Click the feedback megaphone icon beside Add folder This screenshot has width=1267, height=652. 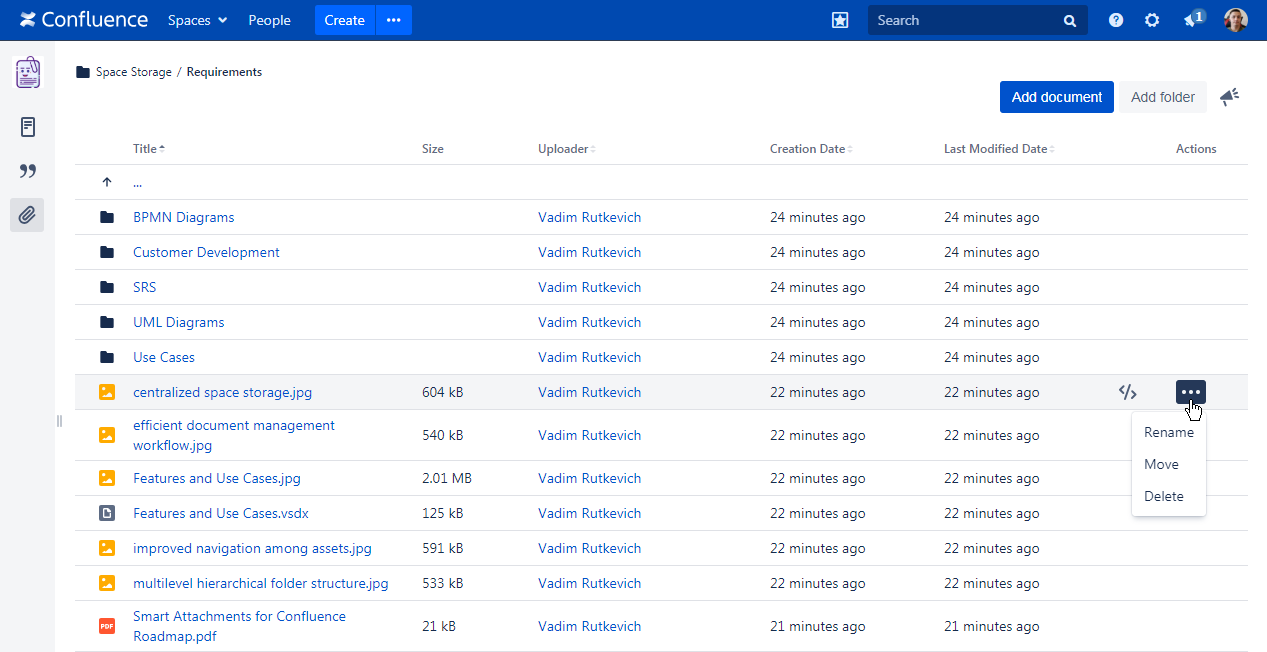pos(1229,97)
